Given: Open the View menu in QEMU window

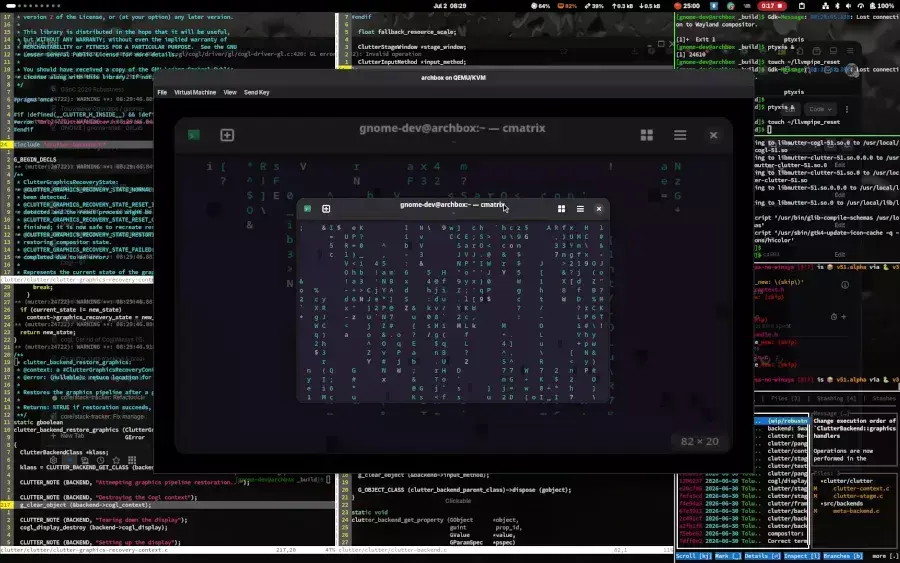Looking at the screenshot, I should pos(230,92).
